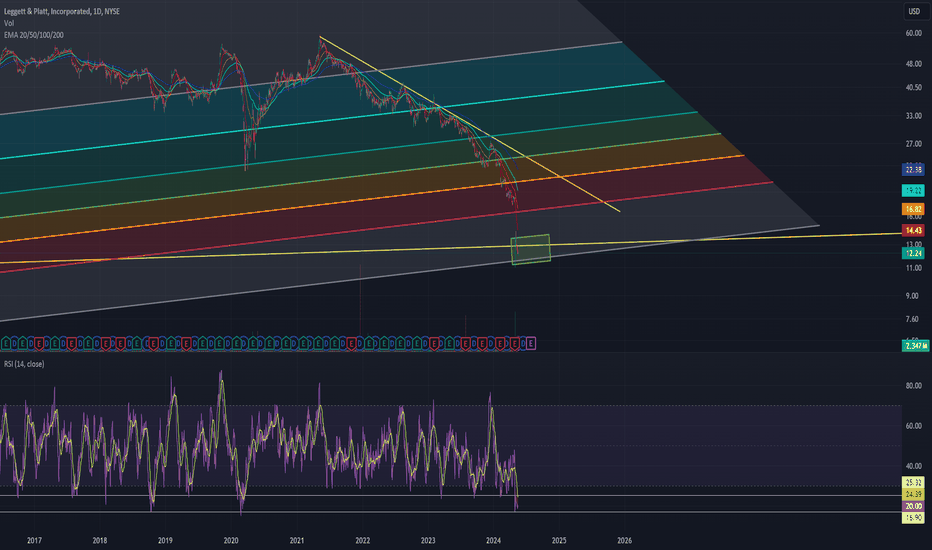The width and height of the screenshot is (932, 550).
Task: Click the 2020 label on time axis
Action: (231, 540)
